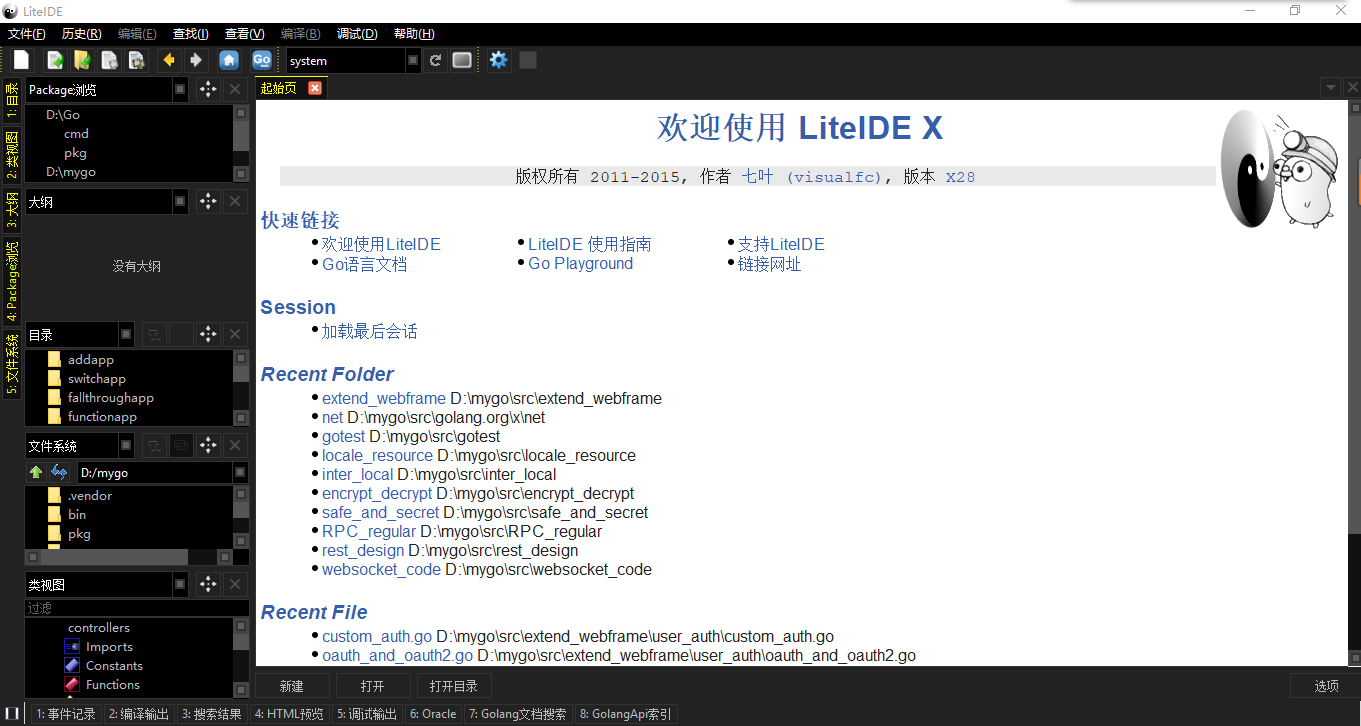This screenshot has height=726, width=1361.
Task: Toggle the 4: HTML预览 output pane
Action: pyautogui.click(x=289, y=714)
